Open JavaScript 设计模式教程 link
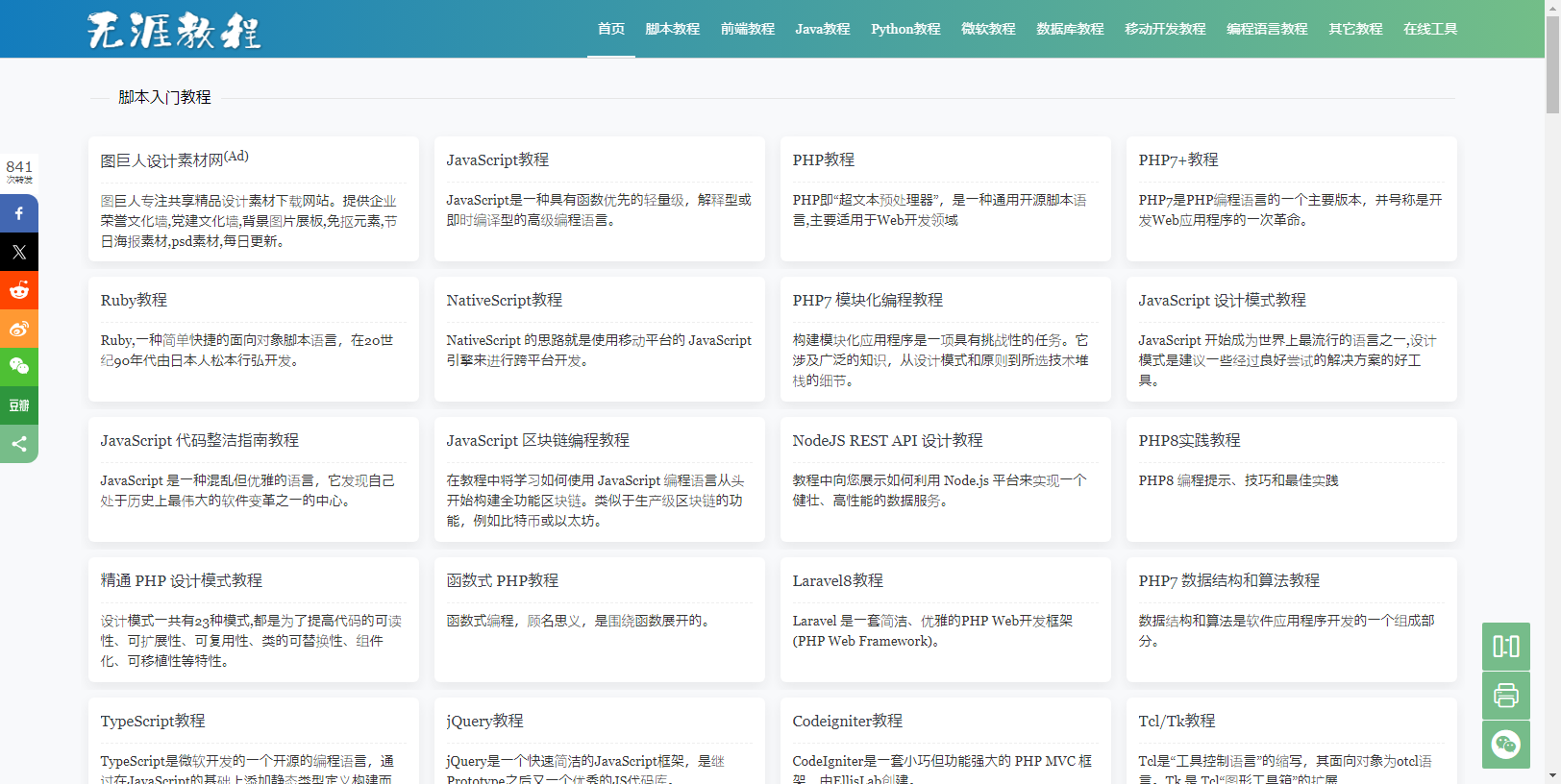Screen dimensions: 1561x784 1223,300
